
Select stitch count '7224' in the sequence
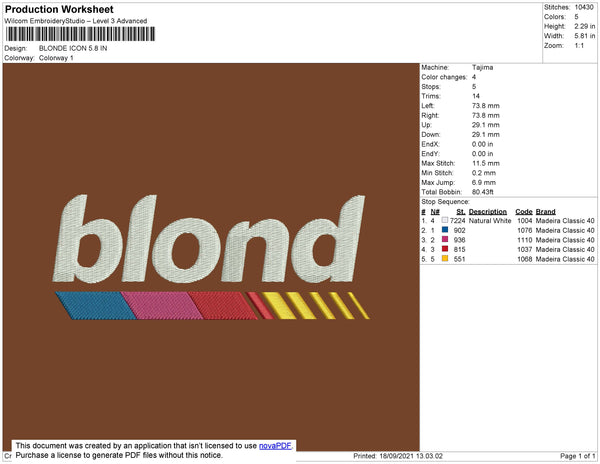click(458, 221)
